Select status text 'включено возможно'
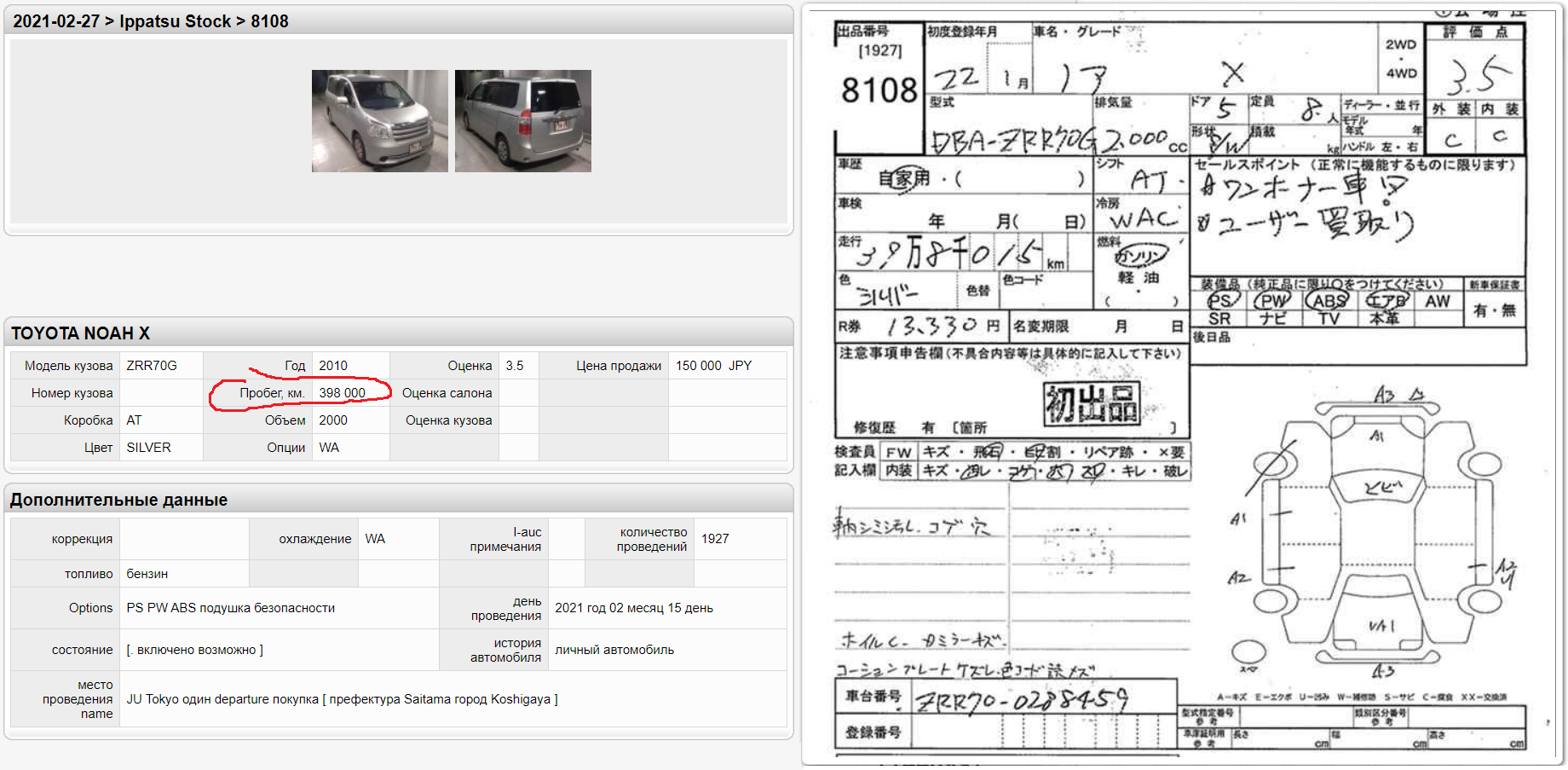This screenshot has width=1568, height=770. pos(196,650)
